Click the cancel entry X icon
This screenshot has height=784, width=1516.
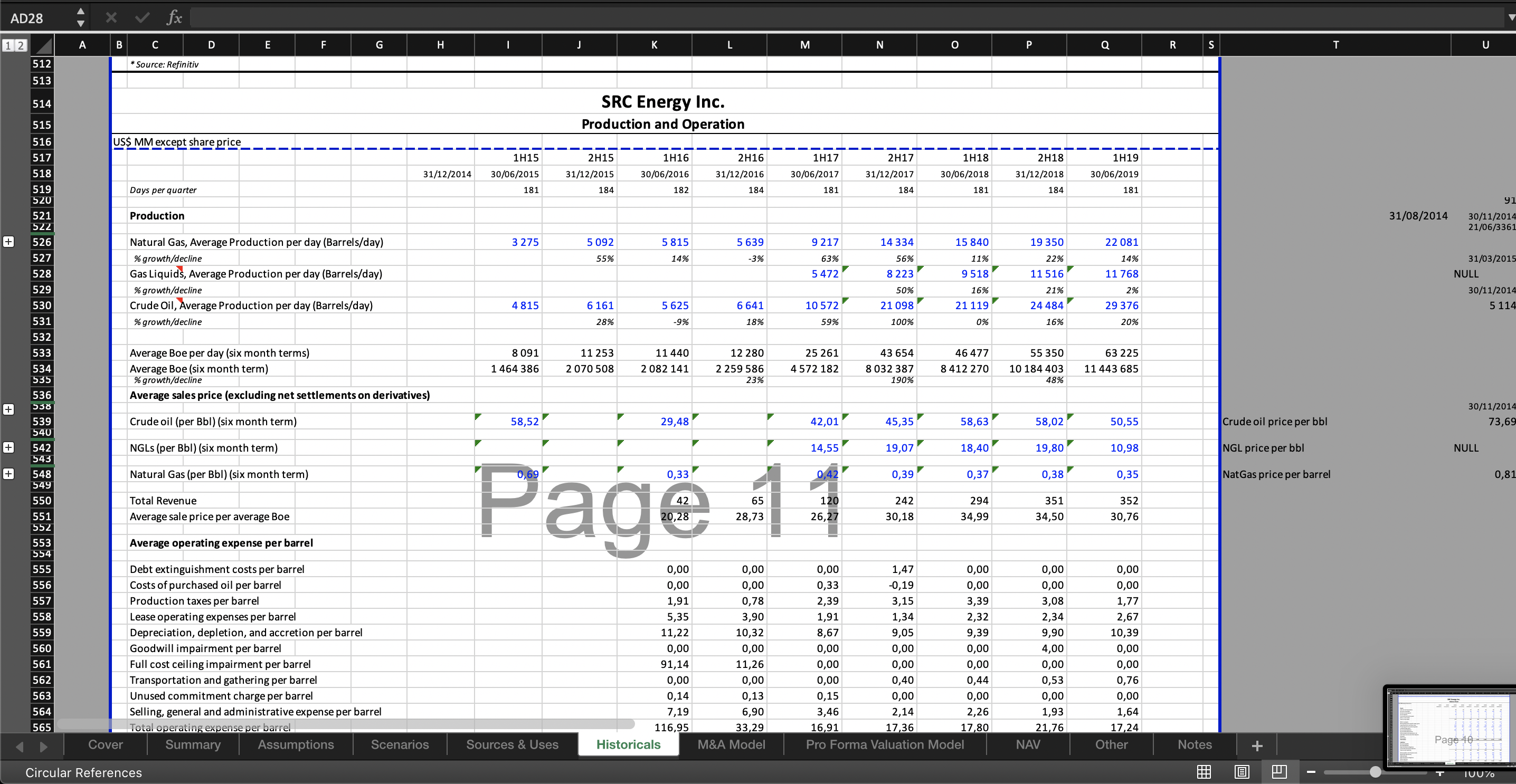[111, 17]
